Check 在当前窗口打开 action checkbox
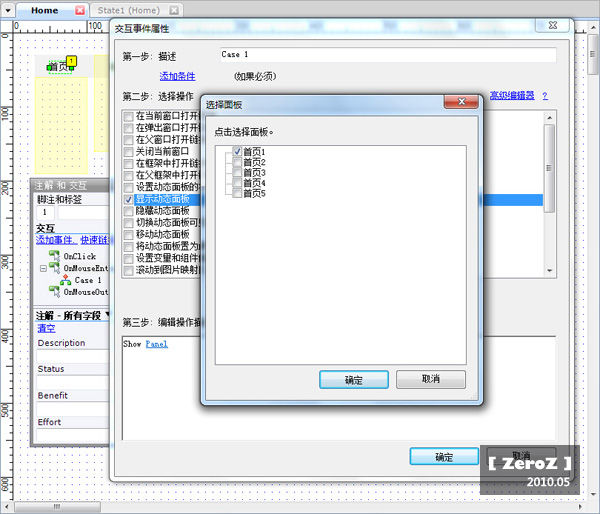The width and height of the screenshot is (600, 514). (x=129, y=116)
